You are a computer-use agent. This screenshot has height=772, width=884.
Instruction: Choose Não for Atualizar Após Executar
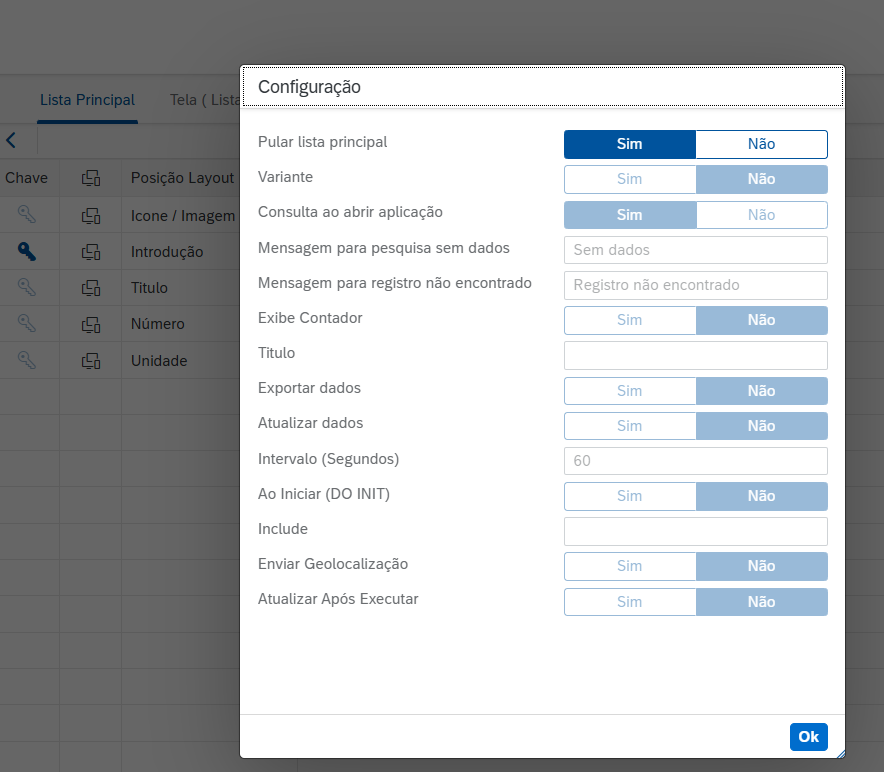point(762,602)
